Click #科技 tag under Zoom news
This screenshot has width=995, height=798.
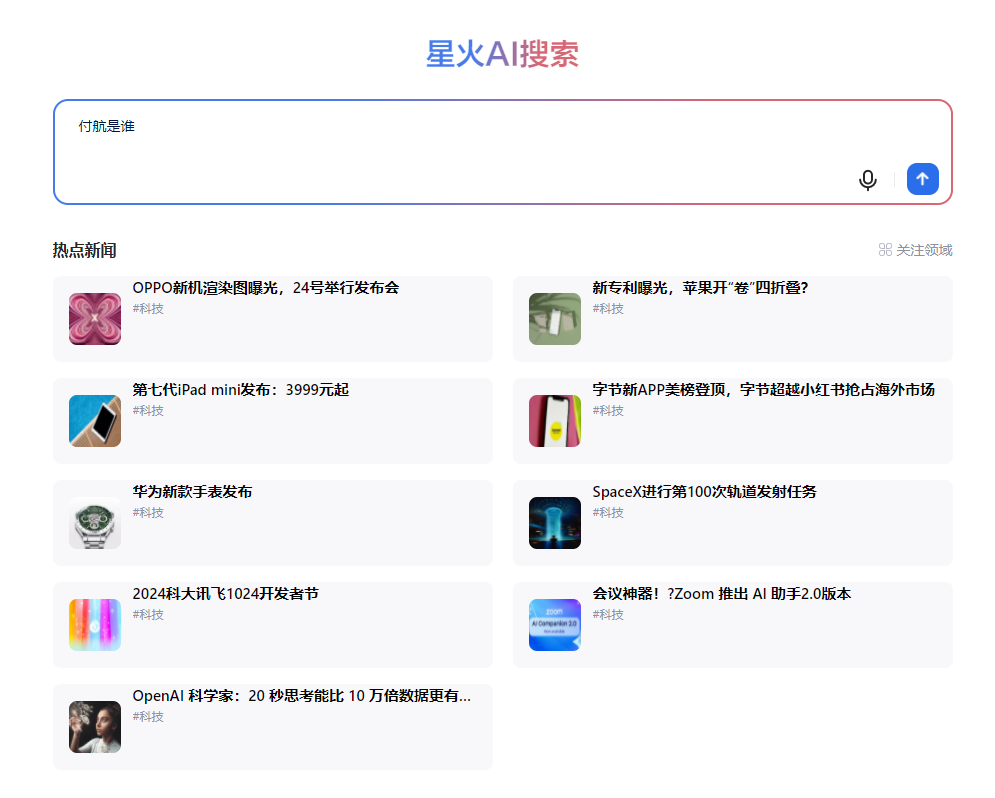pyautogui.click(x=608, y=615)
